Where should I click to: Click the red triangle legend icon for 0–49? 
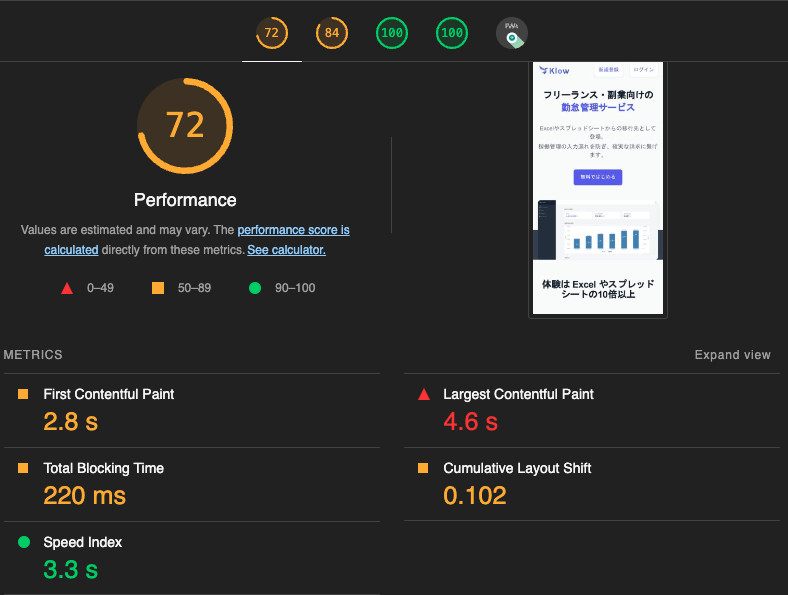(x=67, y=288)
